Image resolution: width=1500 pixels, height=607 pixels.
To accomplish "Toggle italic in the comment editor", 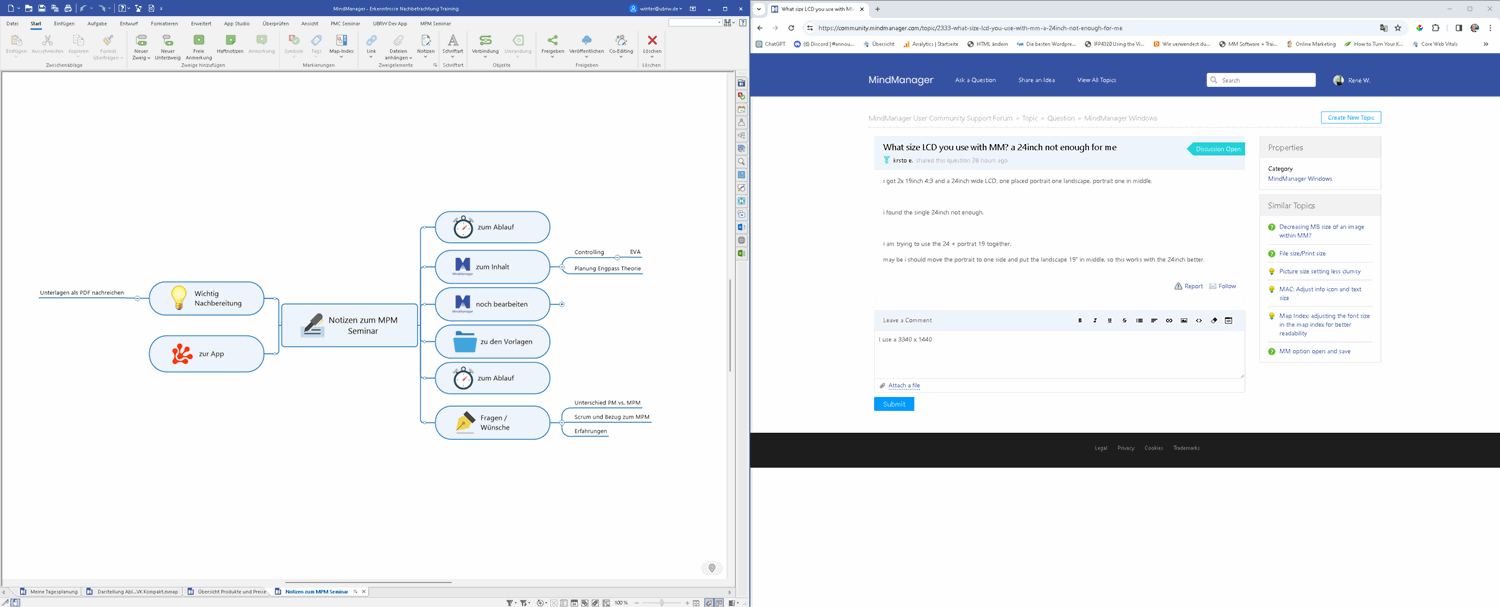I will (1095, 321).
